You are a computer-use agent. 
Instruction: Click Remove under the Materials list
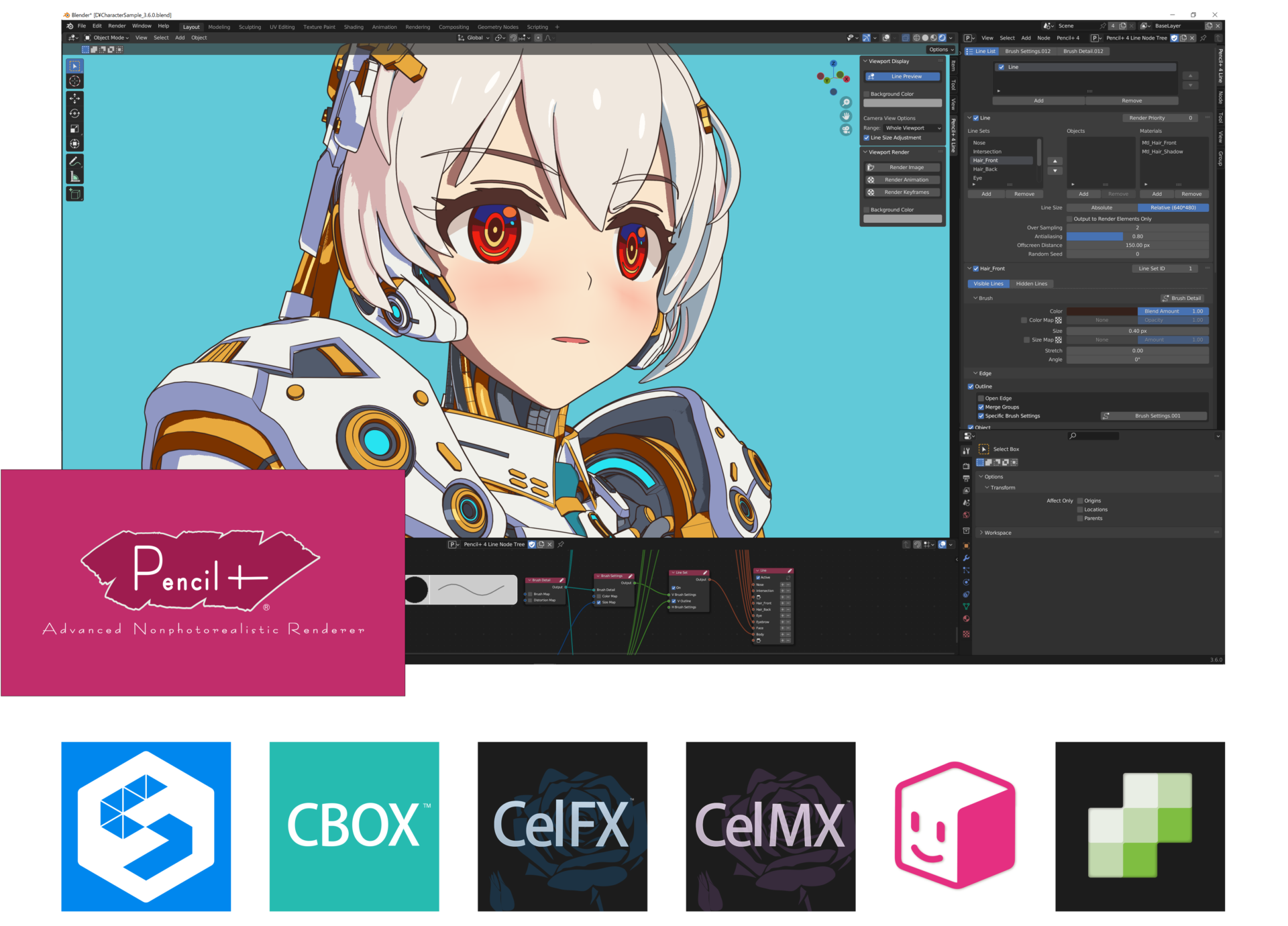(1191, 194)
